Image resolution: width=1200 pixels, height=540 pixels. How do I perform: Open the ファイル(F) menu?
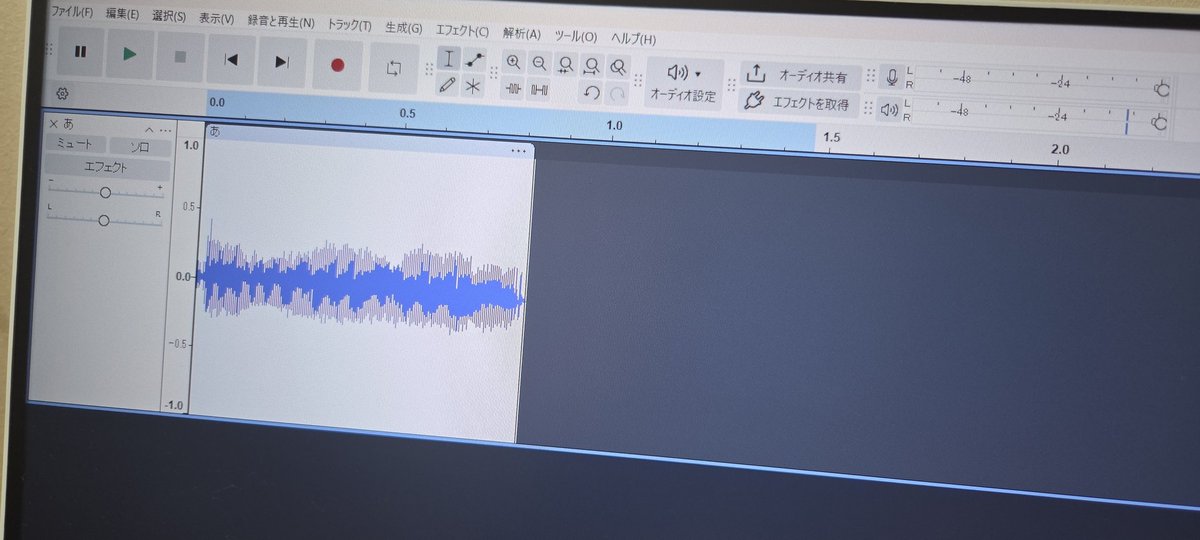(x=72, y=13)
